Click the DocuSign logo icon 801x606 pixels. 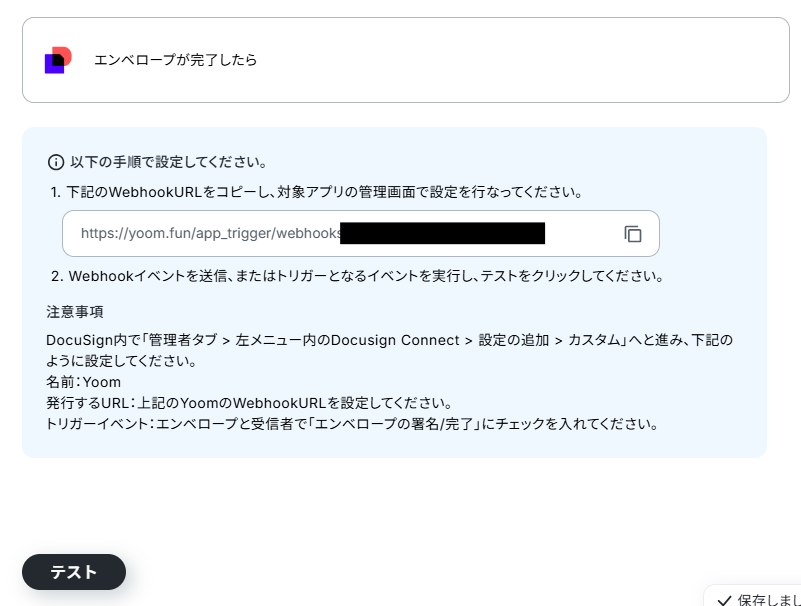tap(58, 60)
